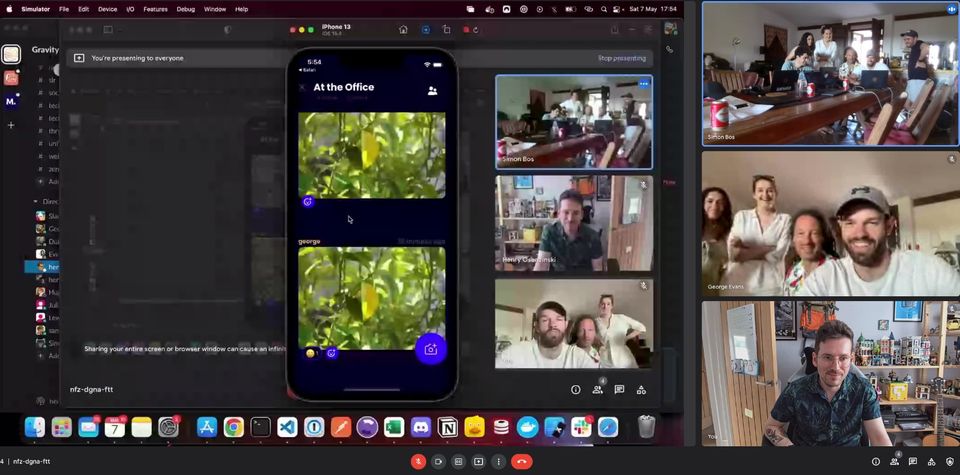The width and height of the screenshot is (960, 475).
Task: Show participants icon in inner Meet window
Action: click(x=598, y=389)
